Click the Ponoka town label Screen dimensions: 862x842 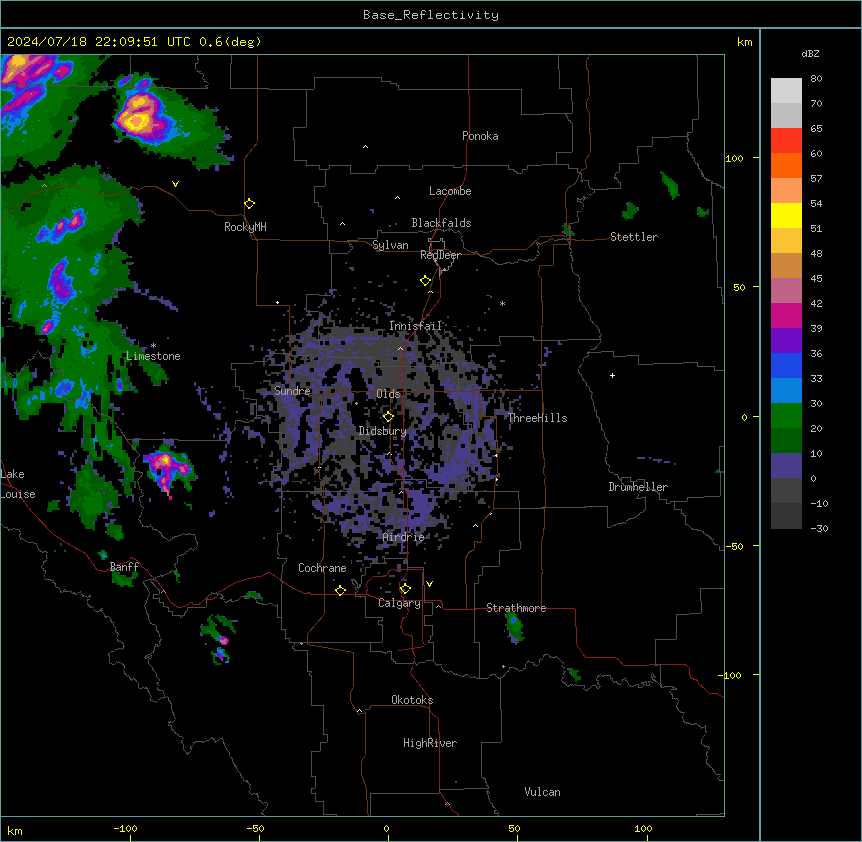[480, 136]
